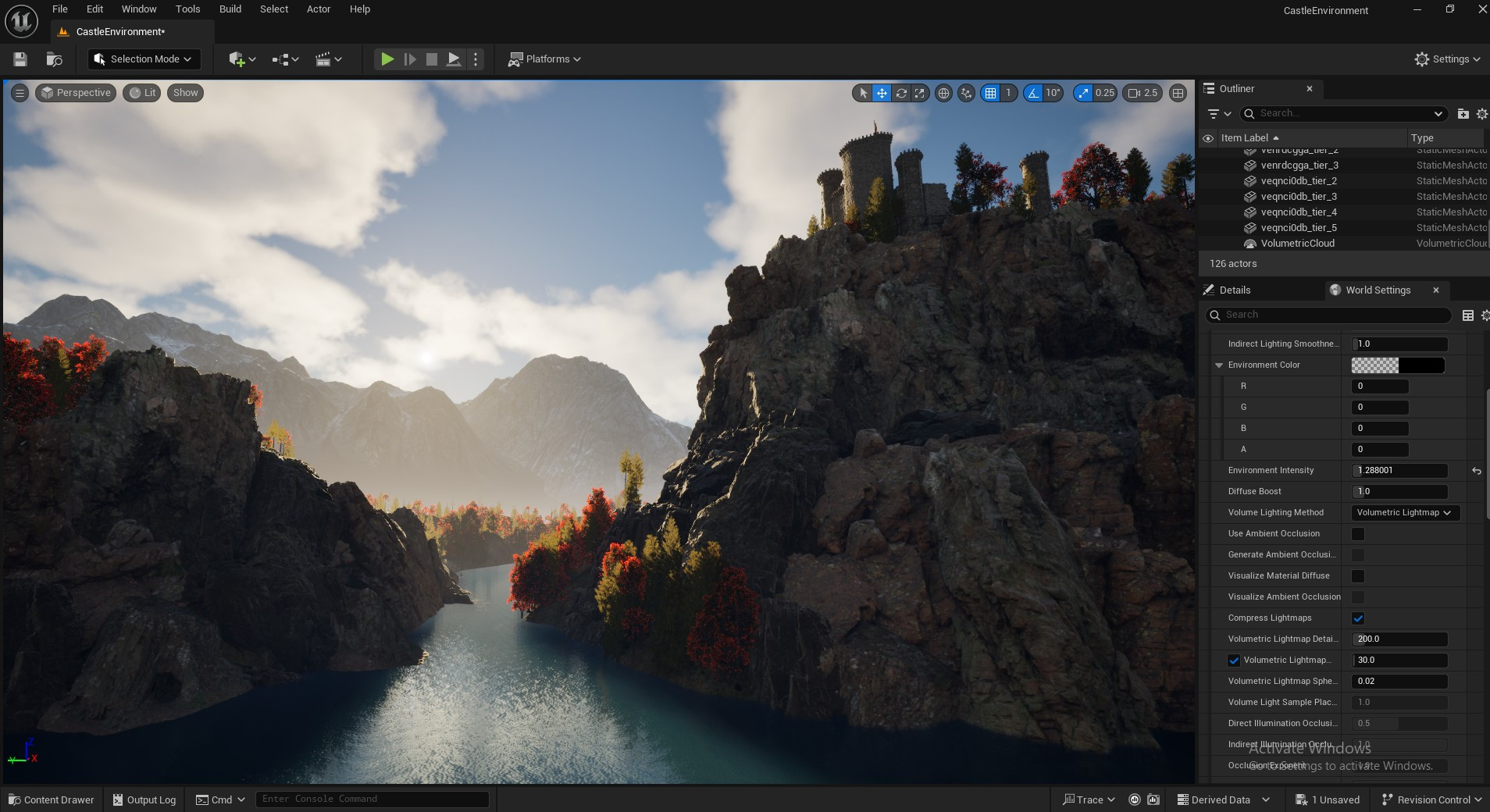Viewport: 1490px width, 812px height.
Task: Enable Use Ambient Occlusion checkbox
Action: coord(1358,534)
